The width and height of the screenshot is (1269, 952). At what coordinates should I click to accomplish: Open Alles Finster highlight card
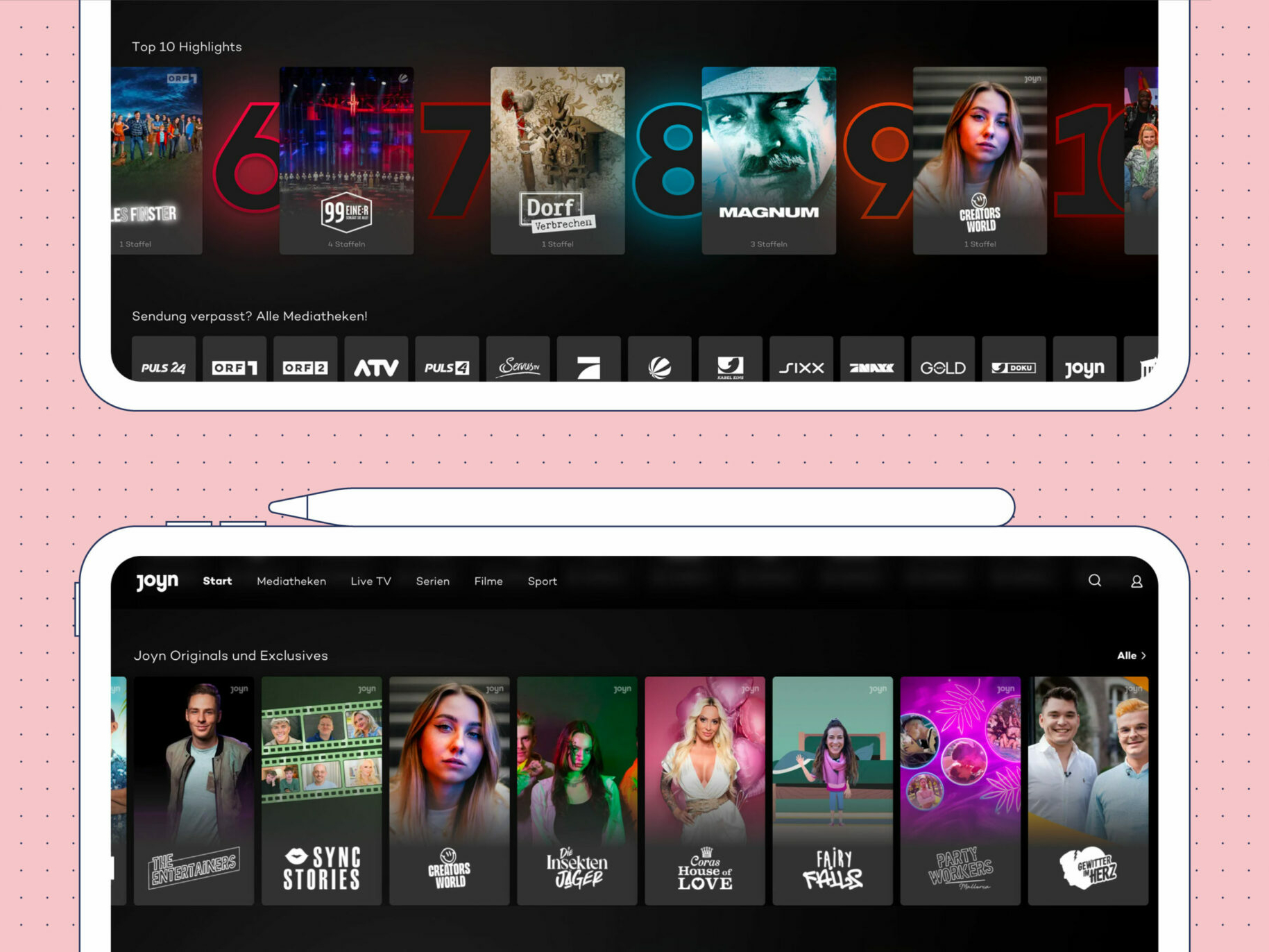point(157,160)
